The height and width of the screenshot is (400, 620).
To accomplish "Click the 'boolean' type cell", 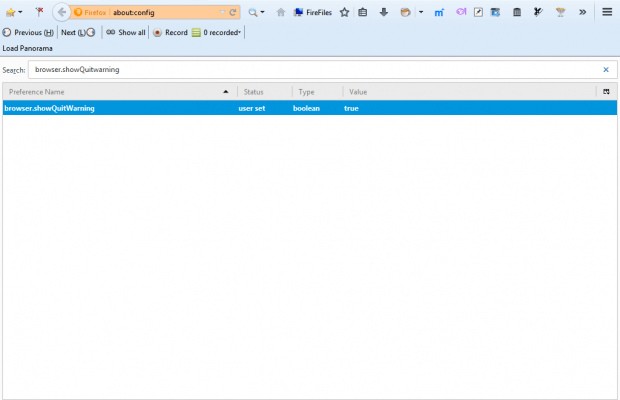I will pos(306,108).
